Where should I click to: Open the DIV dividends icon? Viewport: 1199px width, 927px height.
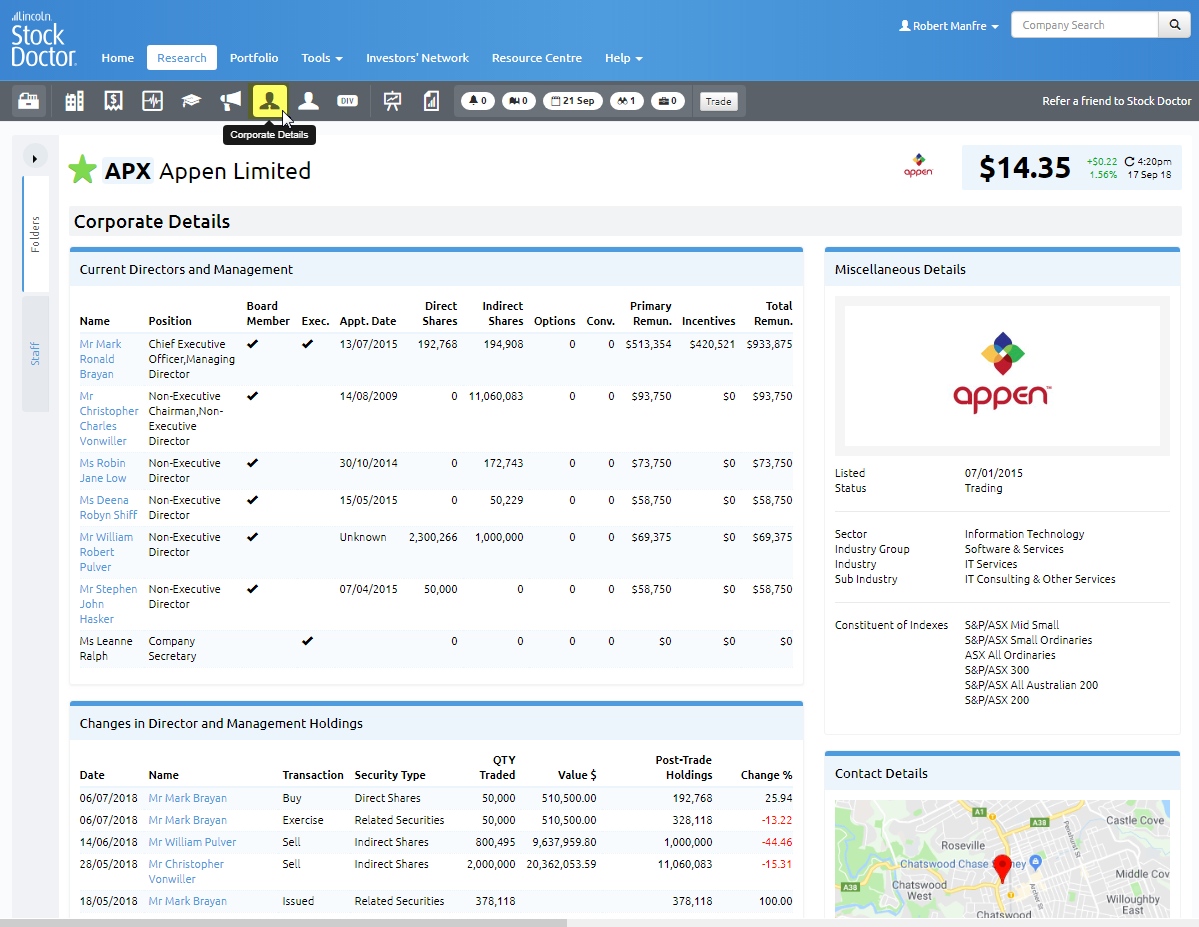[347, 101]
